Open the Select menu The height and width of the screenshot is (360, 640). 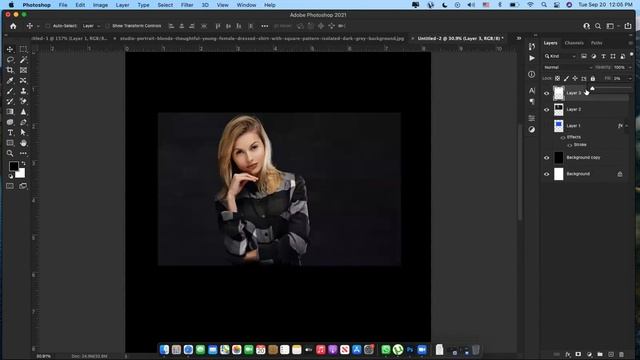[x=165, y=5]
